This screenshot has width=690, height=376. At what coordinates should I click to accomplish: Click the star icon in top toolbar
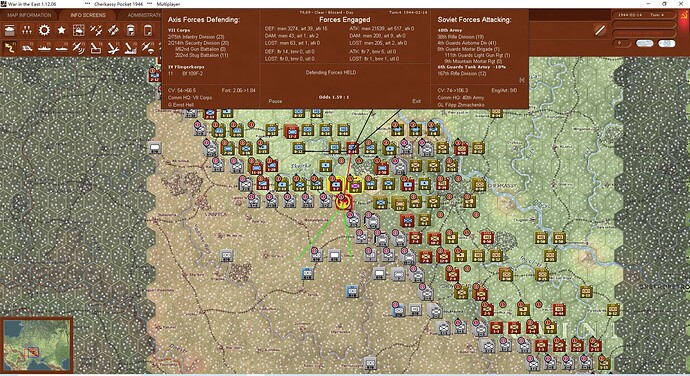[62, 30]
